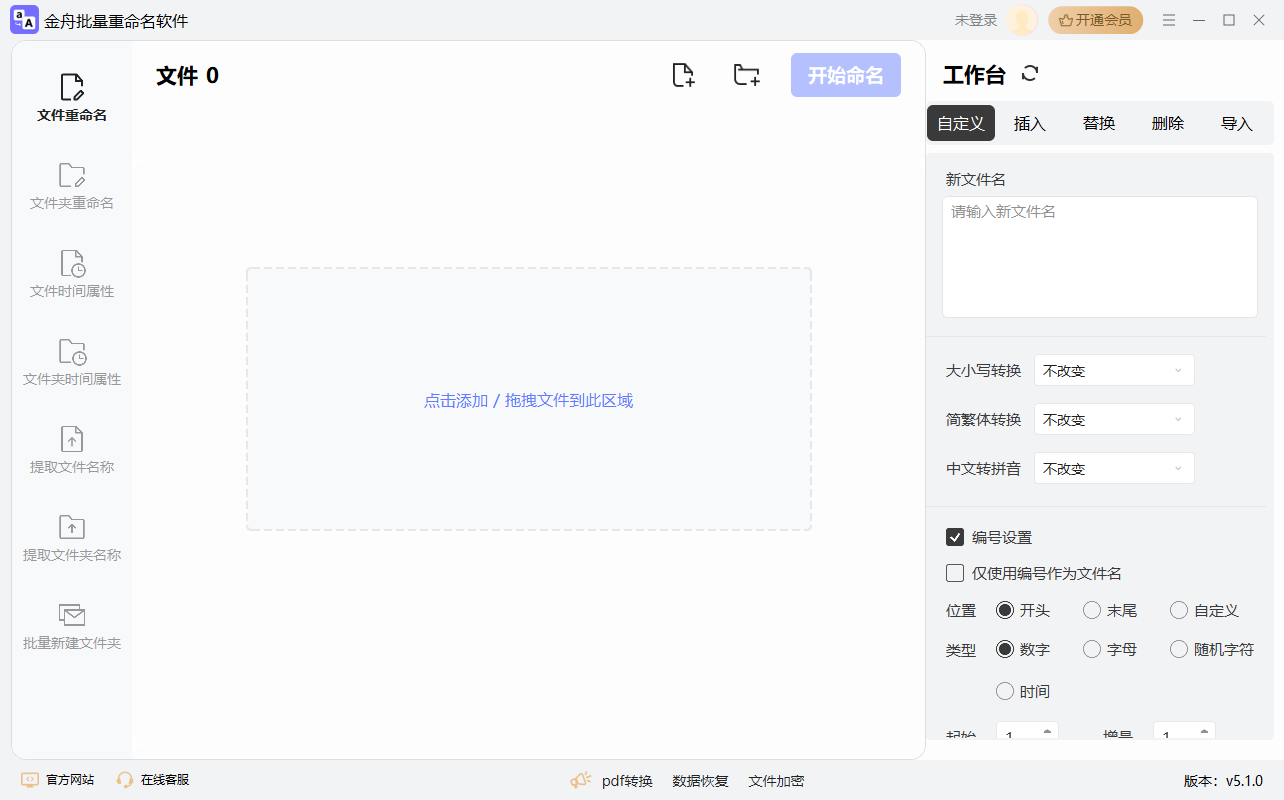This screenshot has height=800, width=1284.
Task: Click the 新文件名 text input box
Action: click(1099, 257)
